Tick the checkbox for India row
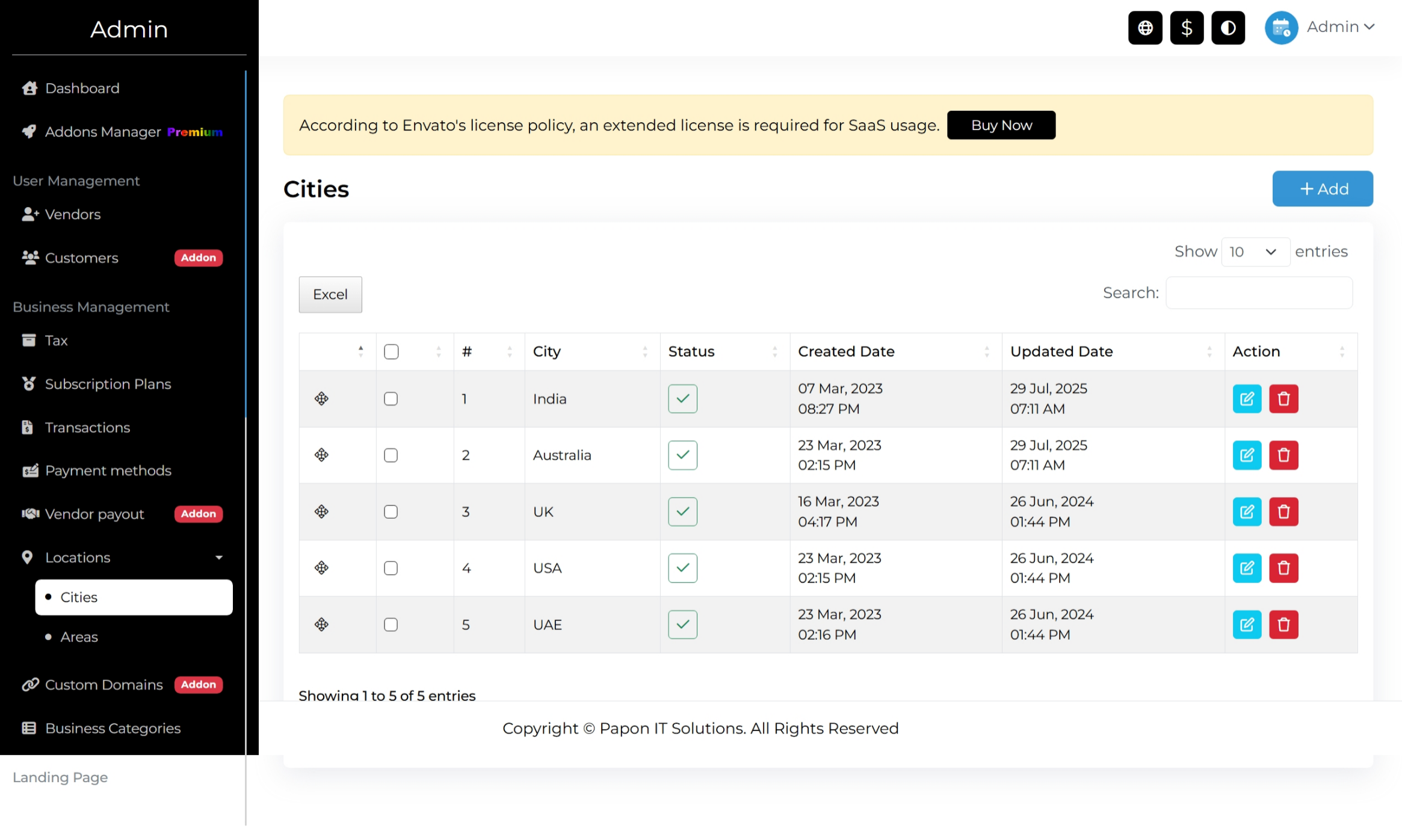The image size is (1402, 840). (x=391, y=399)
